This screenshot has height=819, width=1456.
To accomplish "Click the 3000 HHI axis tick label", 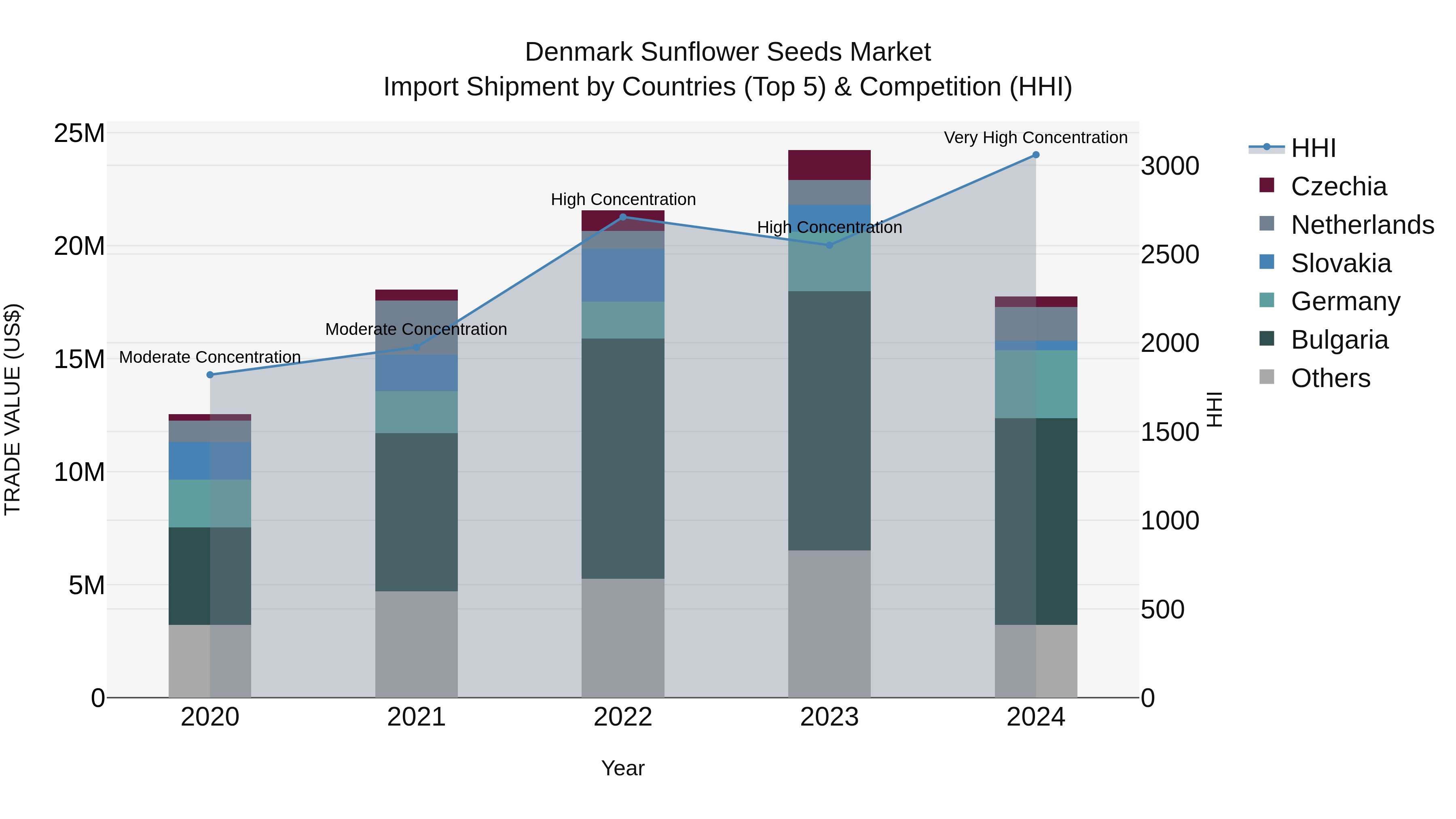I will pos(1170,166).
